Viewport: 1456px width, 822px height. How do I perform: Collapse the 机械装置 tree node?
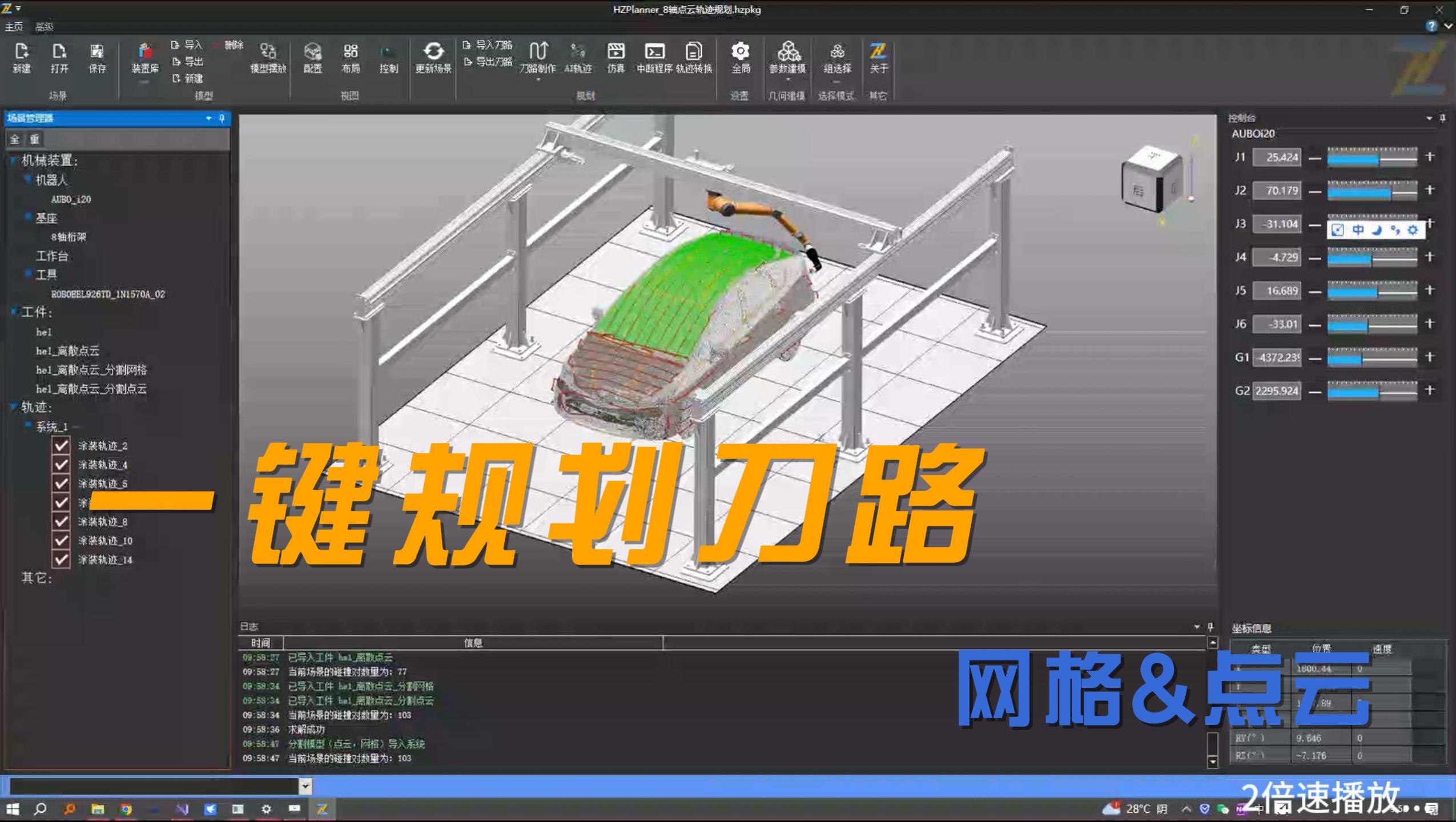click(13, 160)
